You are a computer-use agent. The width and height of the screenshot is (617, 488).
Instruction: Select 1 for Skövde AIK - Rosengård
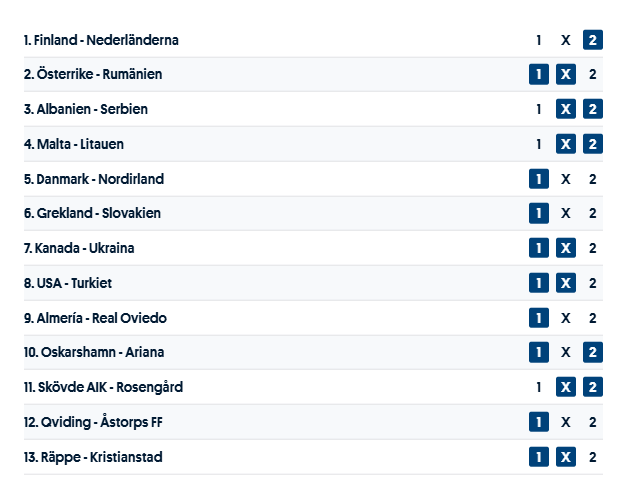[x=539, y=387]
